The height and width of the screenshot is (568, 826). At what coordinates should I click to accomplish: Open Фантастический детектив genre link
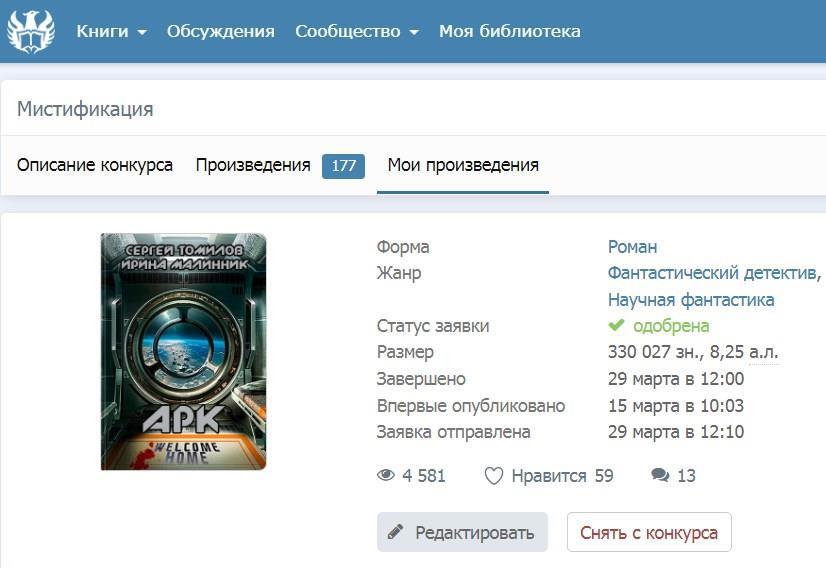click(x=714, y=273)
